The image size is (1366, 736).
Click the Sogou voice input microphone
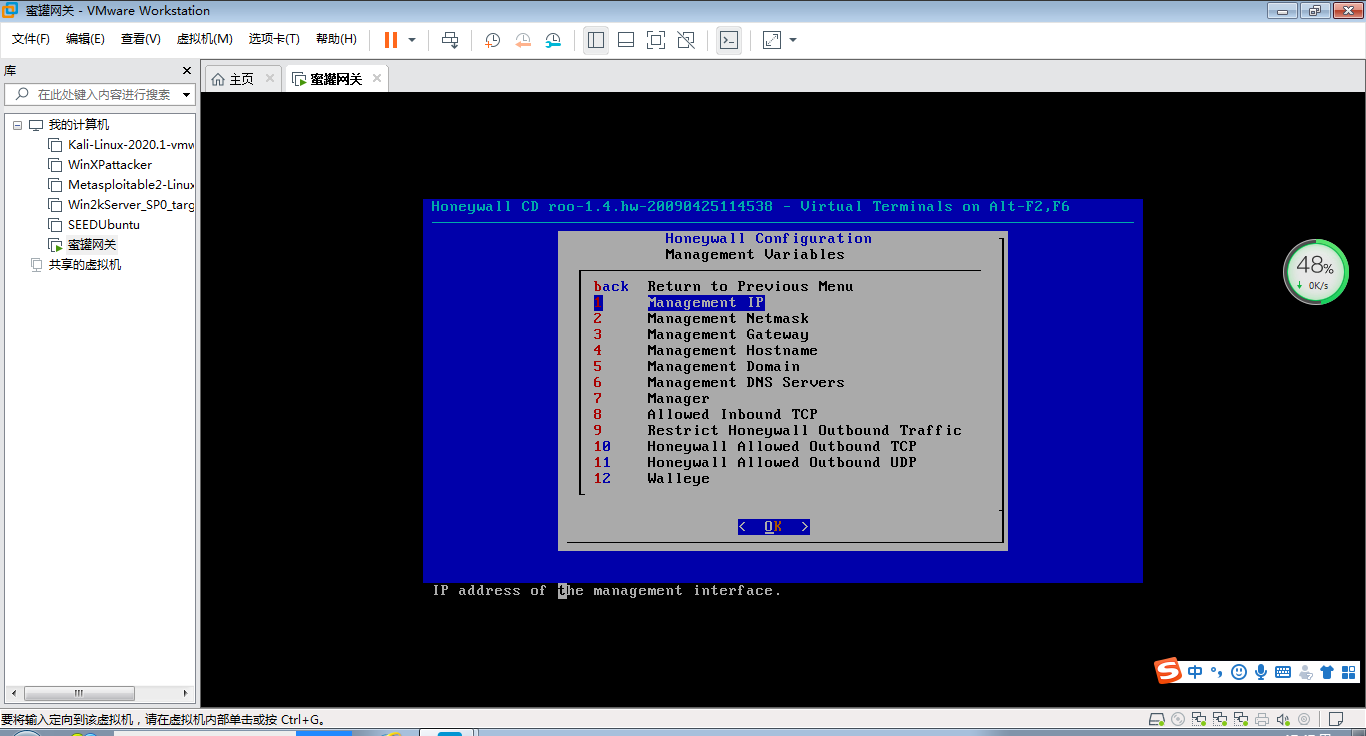click(1261, 672)
